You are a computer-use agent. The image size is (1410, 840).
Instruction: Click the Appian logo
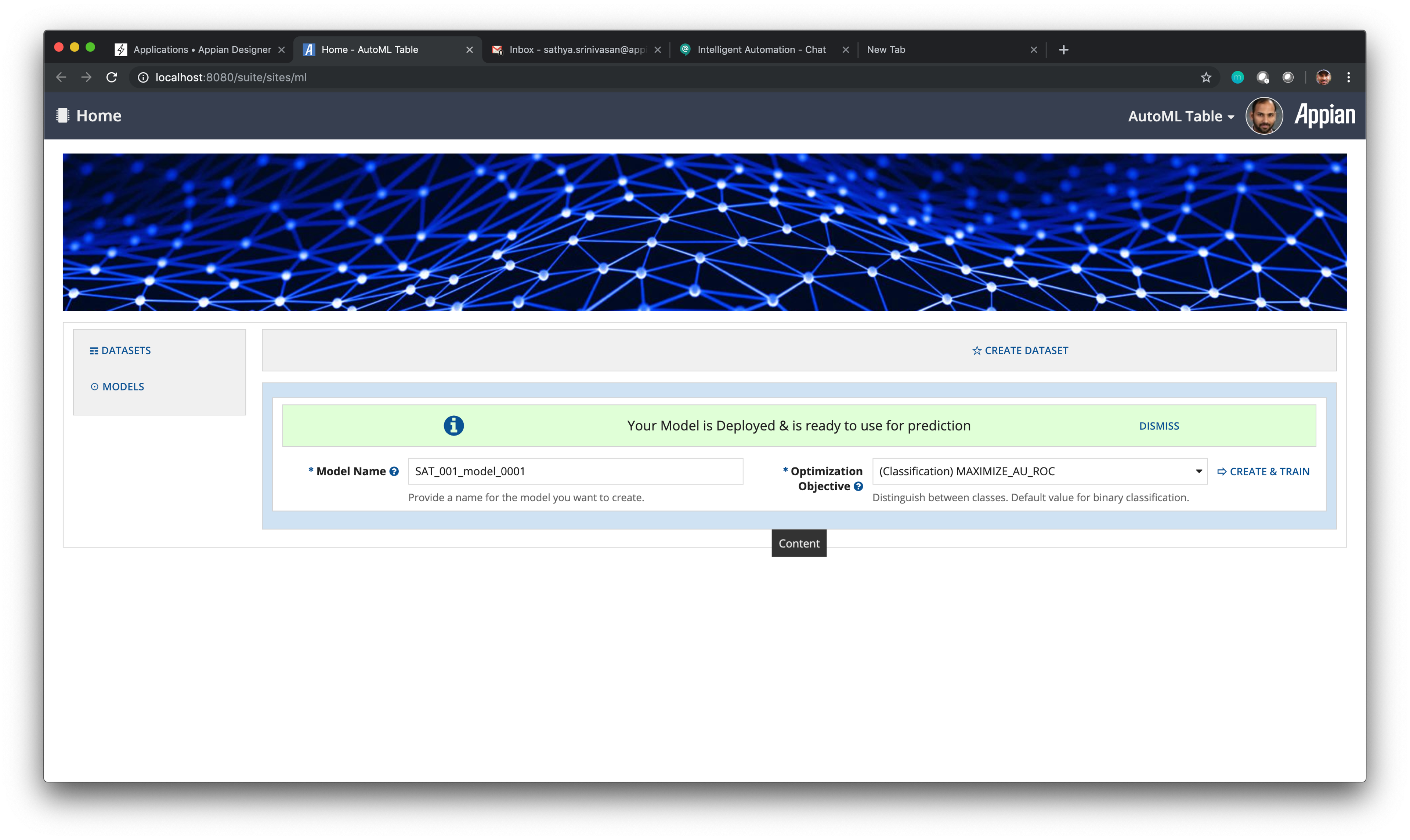click(x=1324, y=116)
